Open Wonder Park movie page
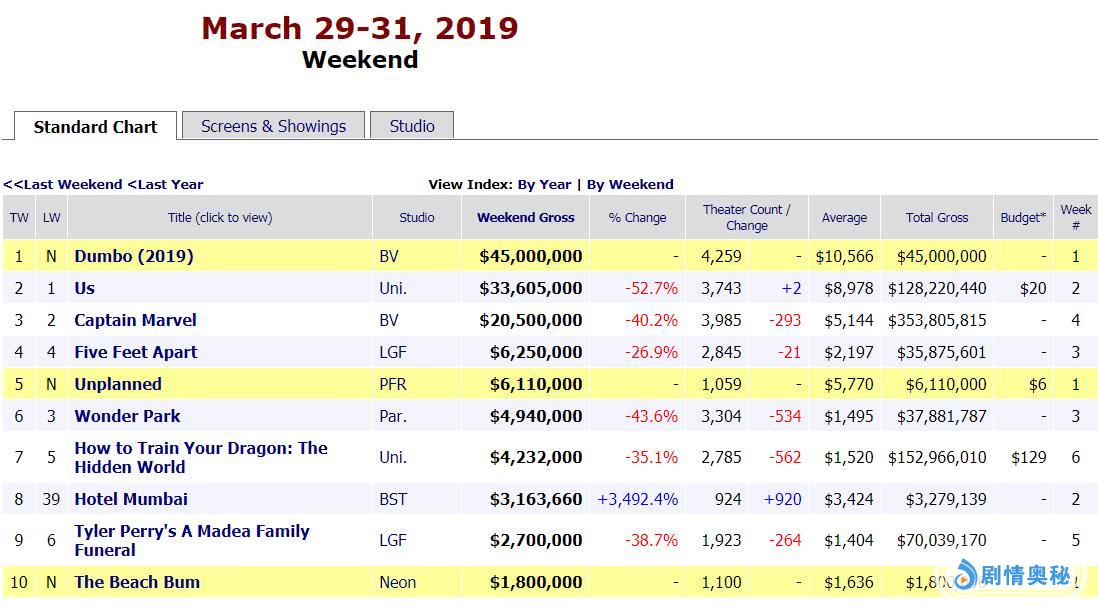Viewport: 1098px width, 605px height. 128,416
